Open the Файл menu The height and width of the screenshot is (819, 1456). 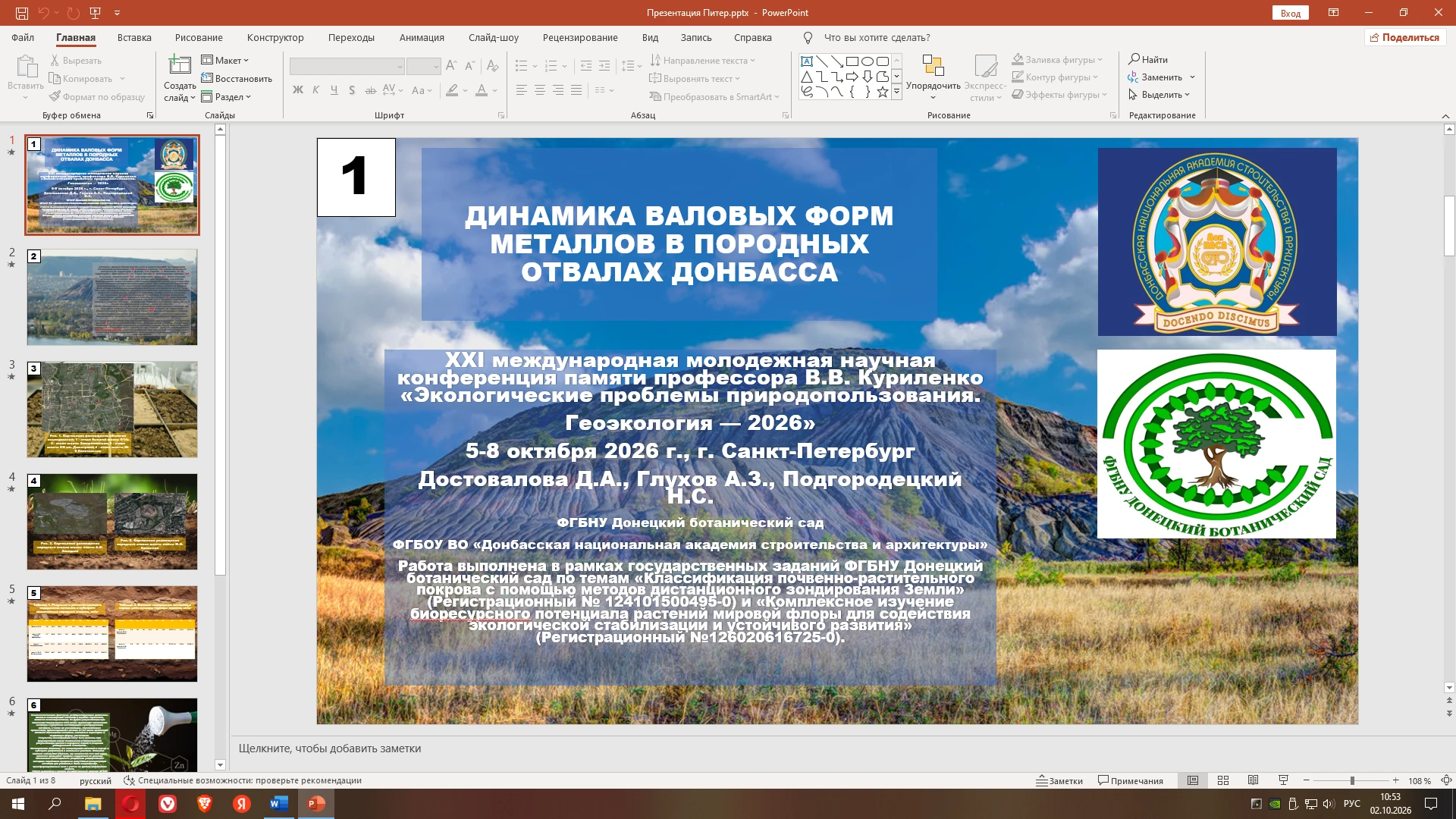23,38
